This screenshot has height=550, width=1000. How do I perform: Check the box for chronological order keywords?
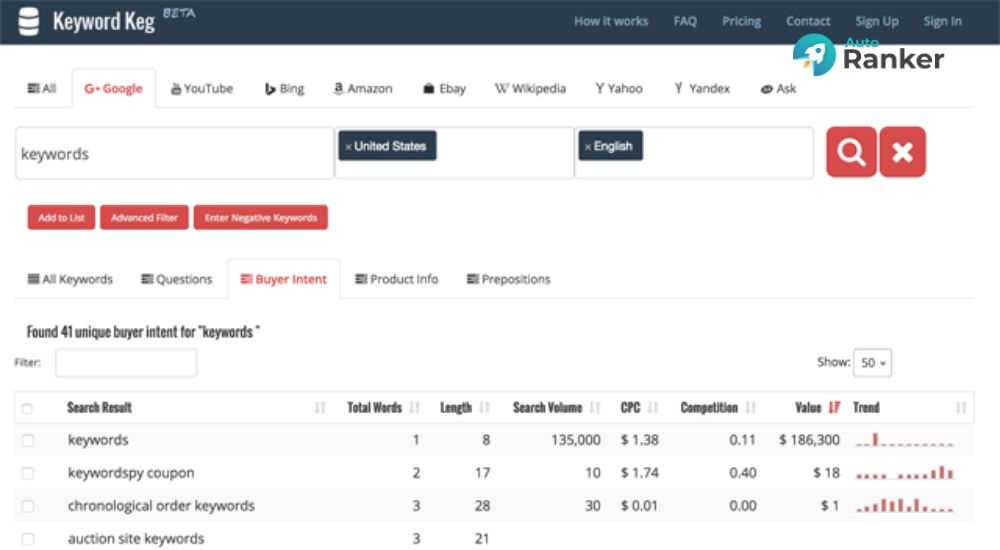[x=27, y=506]
